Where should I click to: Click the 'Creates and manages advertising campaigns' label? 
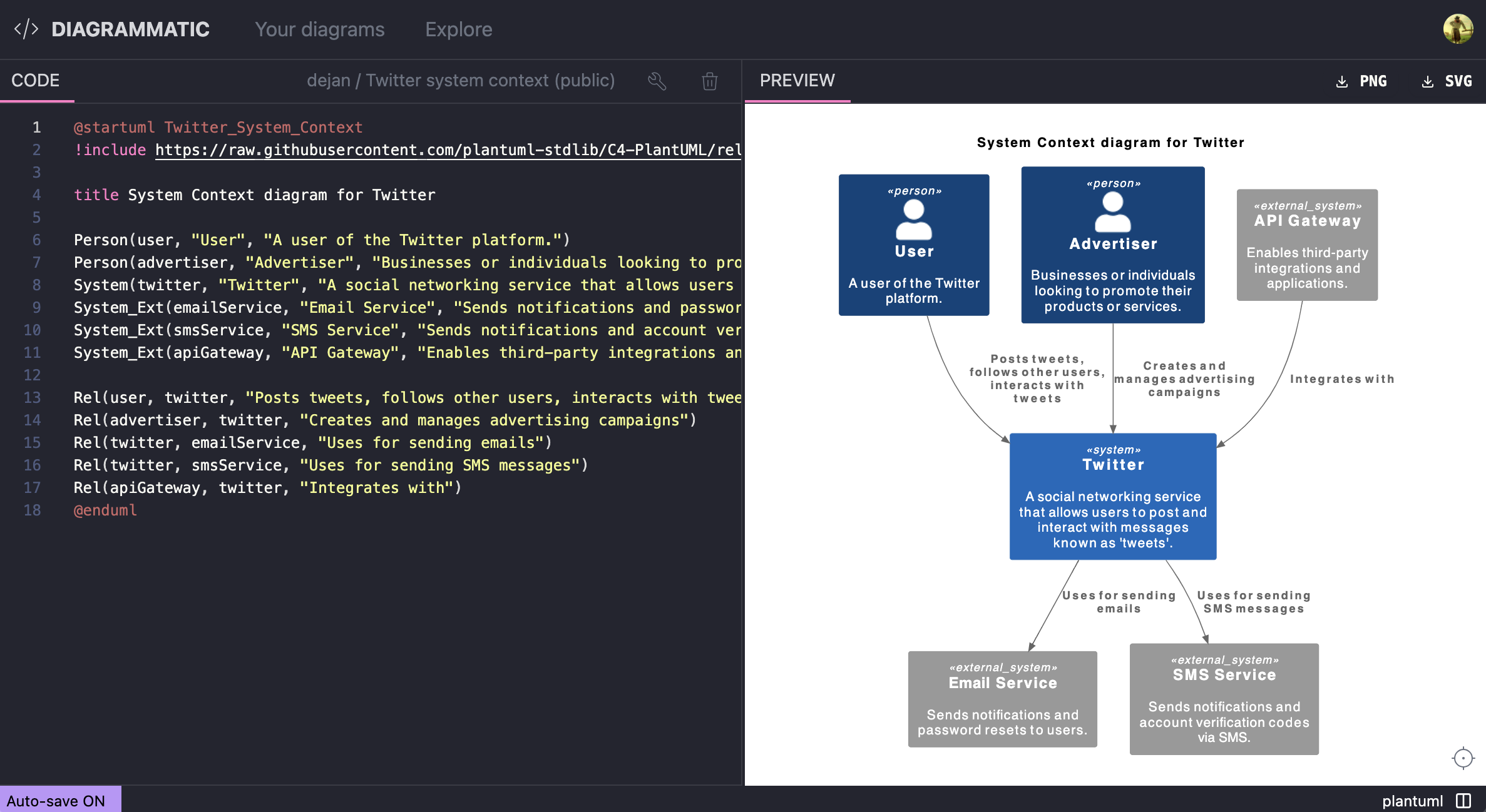tap(1184, 379)
